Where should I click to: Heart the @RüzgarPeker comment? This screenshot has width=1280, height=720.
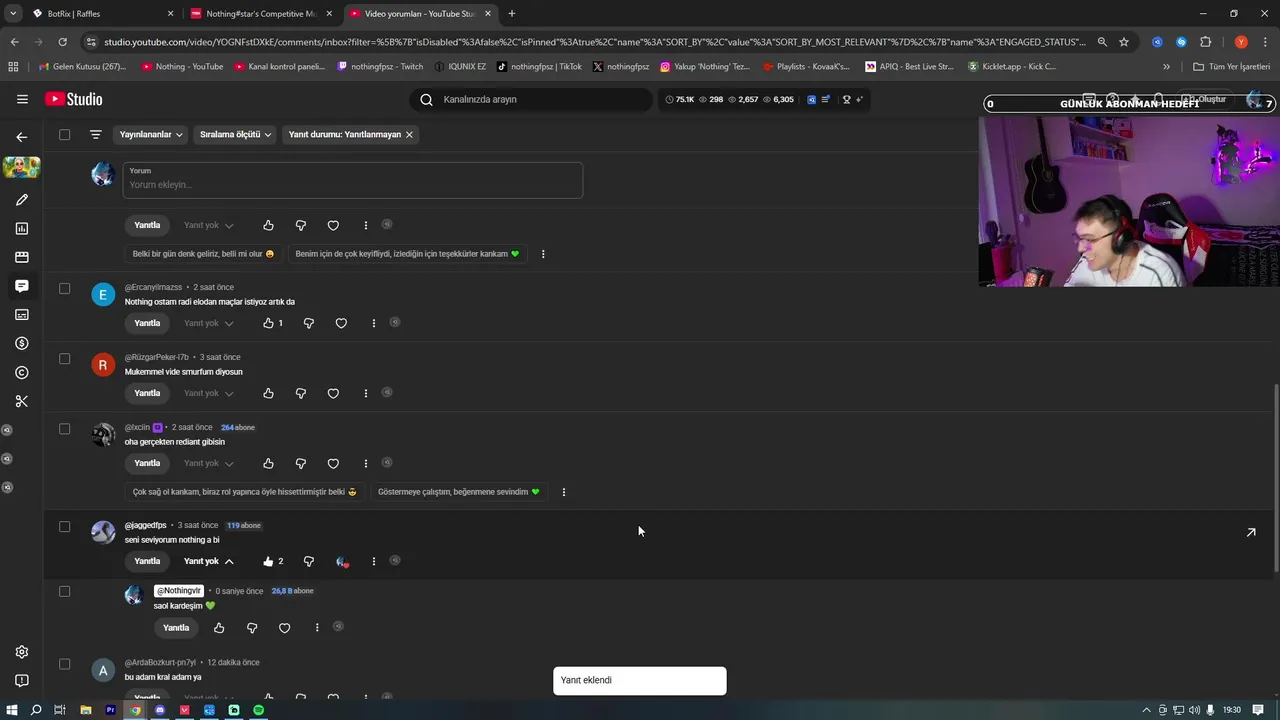click(333, 393)
